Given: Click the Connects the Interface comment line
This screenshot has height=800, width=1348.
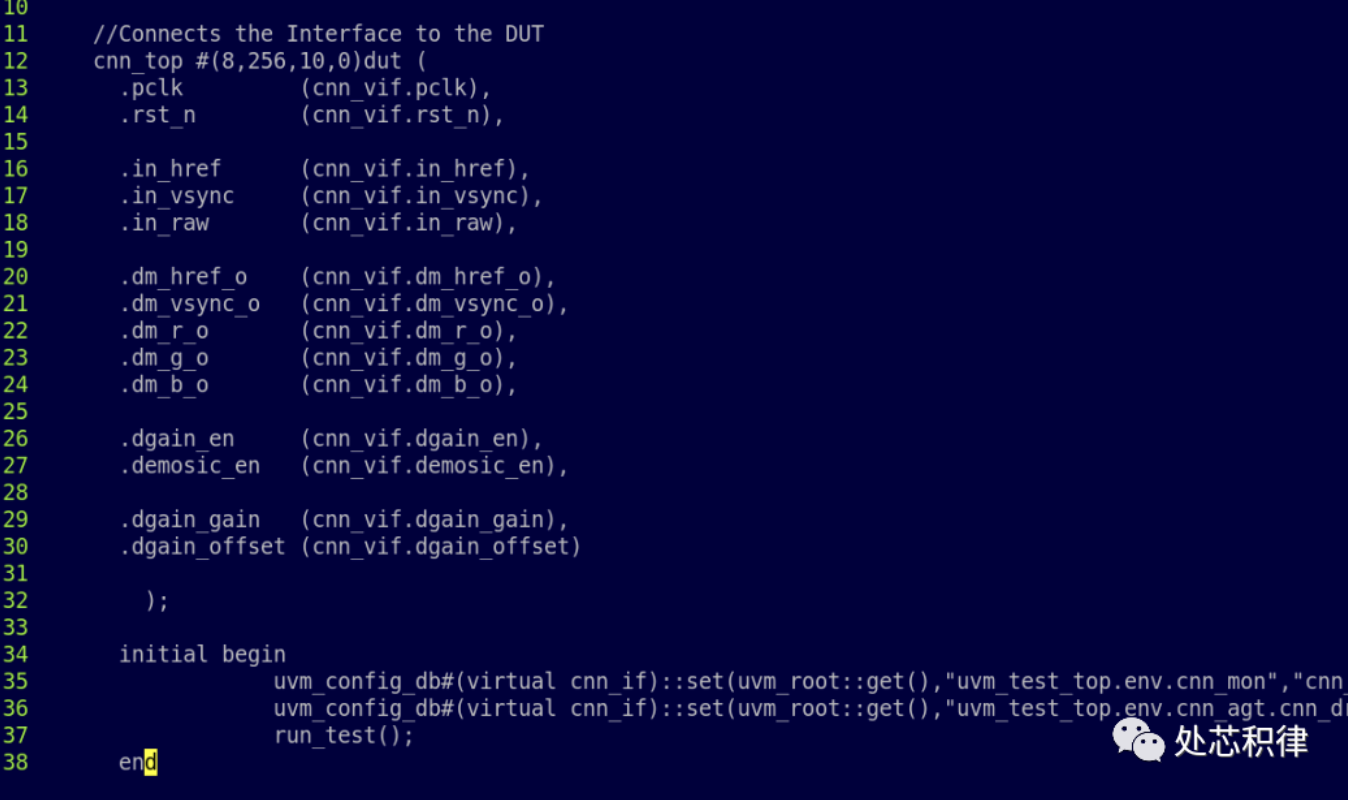Looking at the screenshot, I should point(318,34).
